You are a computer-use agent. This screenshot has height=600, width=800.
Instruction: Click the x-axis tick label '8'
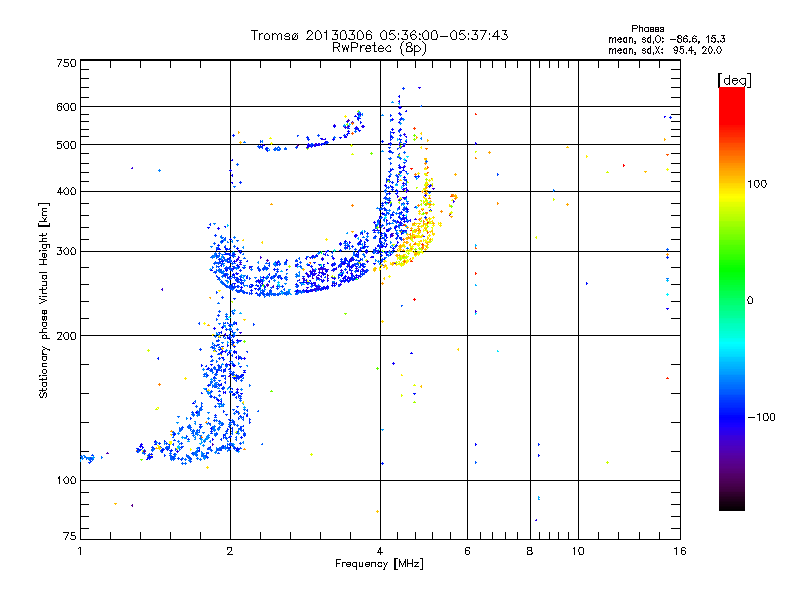530,551
